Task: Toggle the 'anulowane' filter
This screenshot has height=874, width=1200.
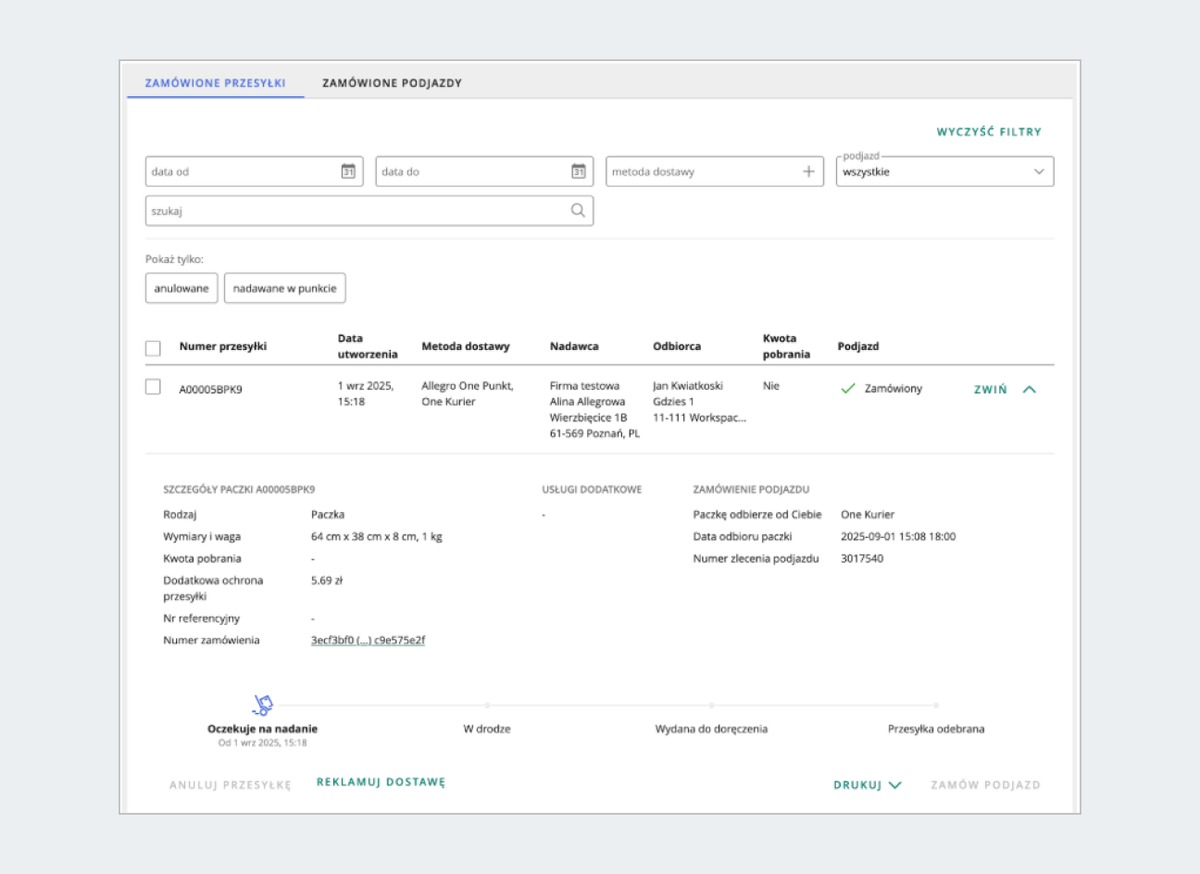Action: (181, 288)
